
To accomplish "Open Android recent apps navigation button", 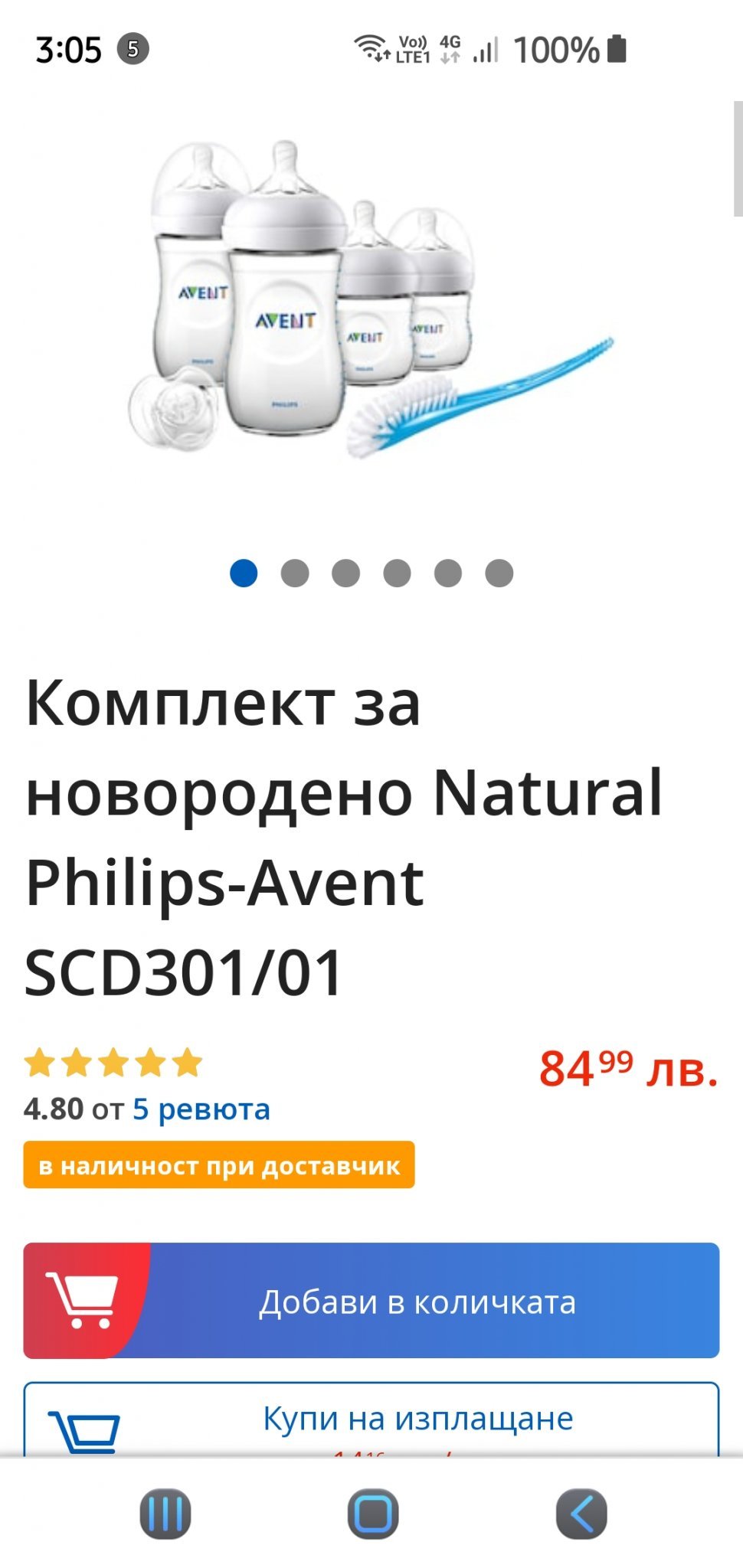I will pyautogui.click(x=165, y=1514).
